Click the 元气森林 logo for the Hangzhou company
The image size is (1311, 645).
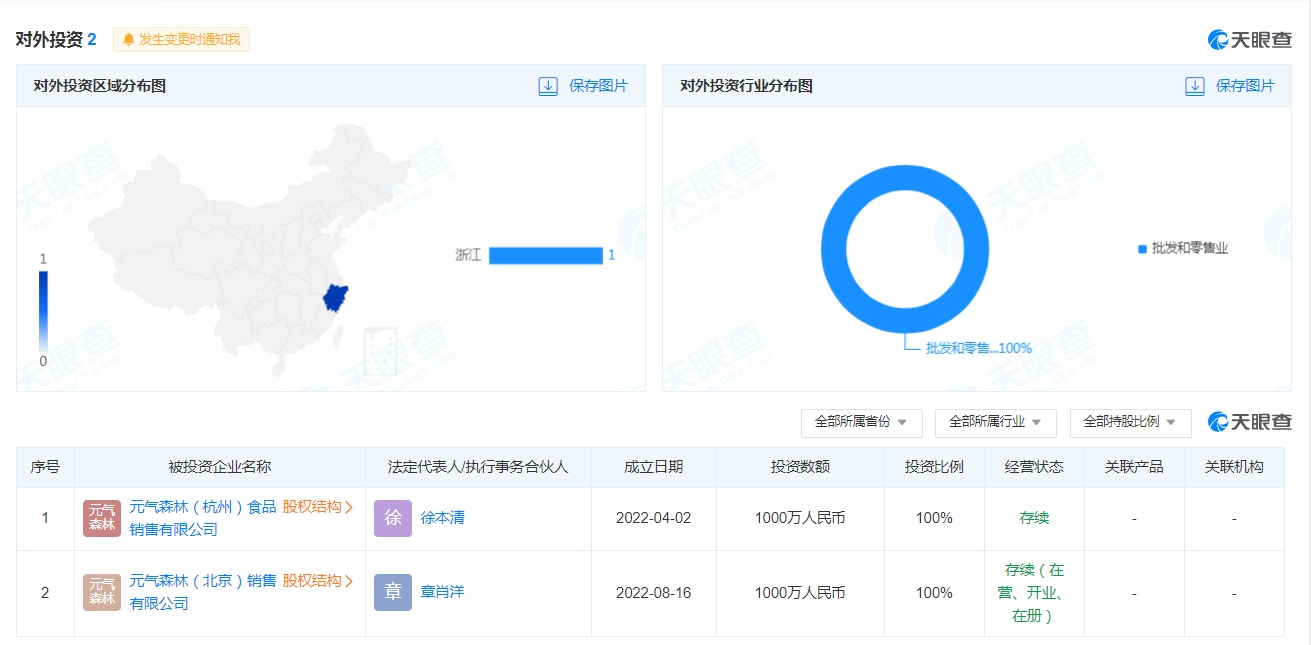pyautogui.click(x=102, y=518)
